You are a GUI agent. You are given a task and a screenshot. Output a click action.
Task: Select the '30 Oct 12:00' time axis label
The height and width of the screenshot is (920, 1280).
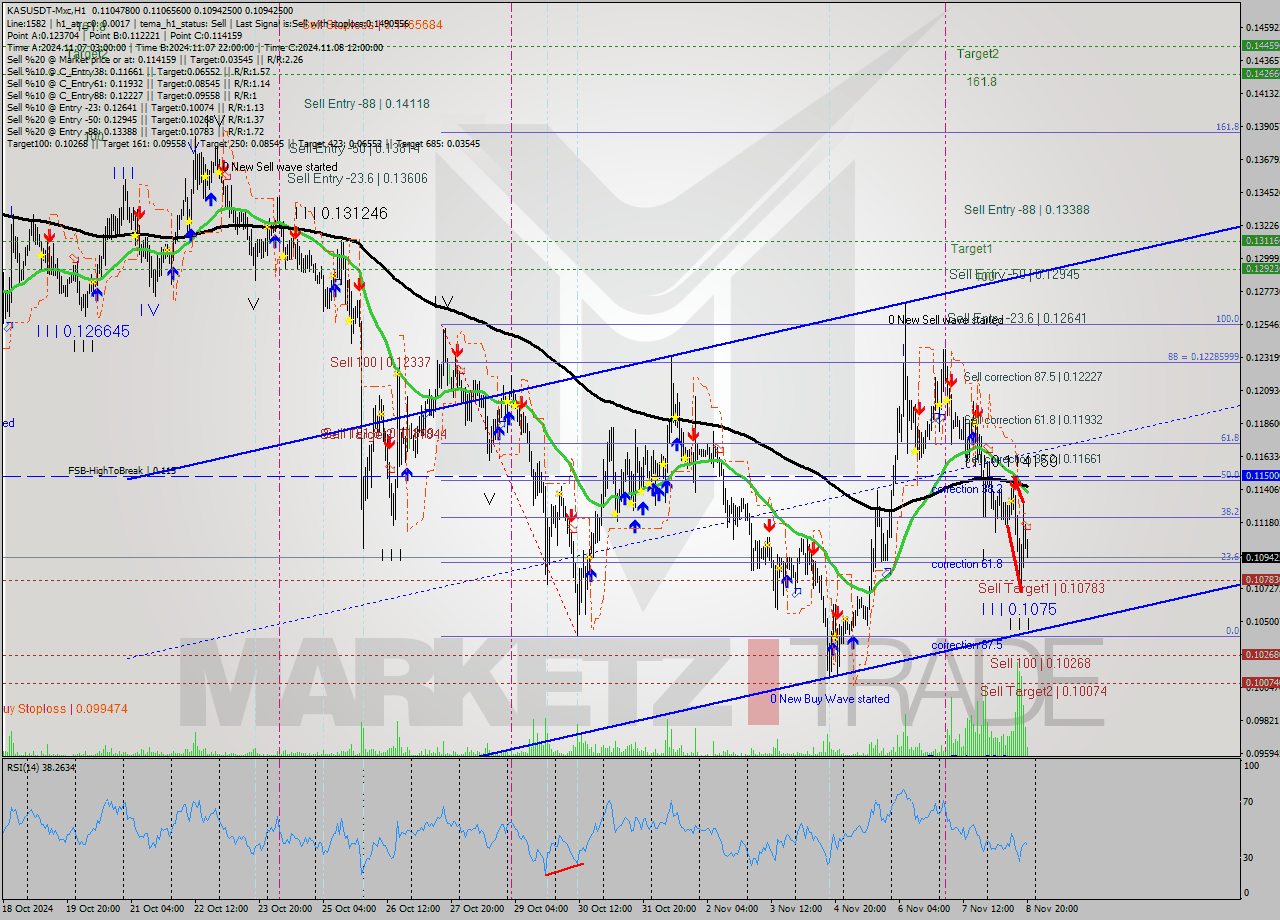point(605,909)
